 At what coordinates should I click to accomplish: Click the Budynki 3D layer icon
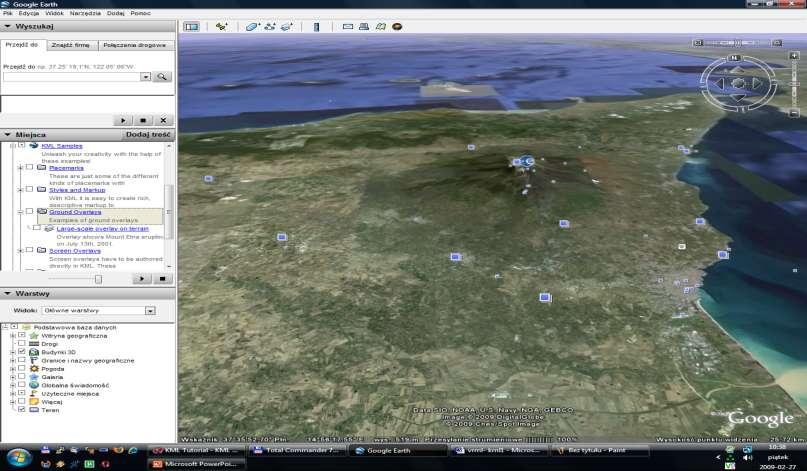click(x=34, y=352)
